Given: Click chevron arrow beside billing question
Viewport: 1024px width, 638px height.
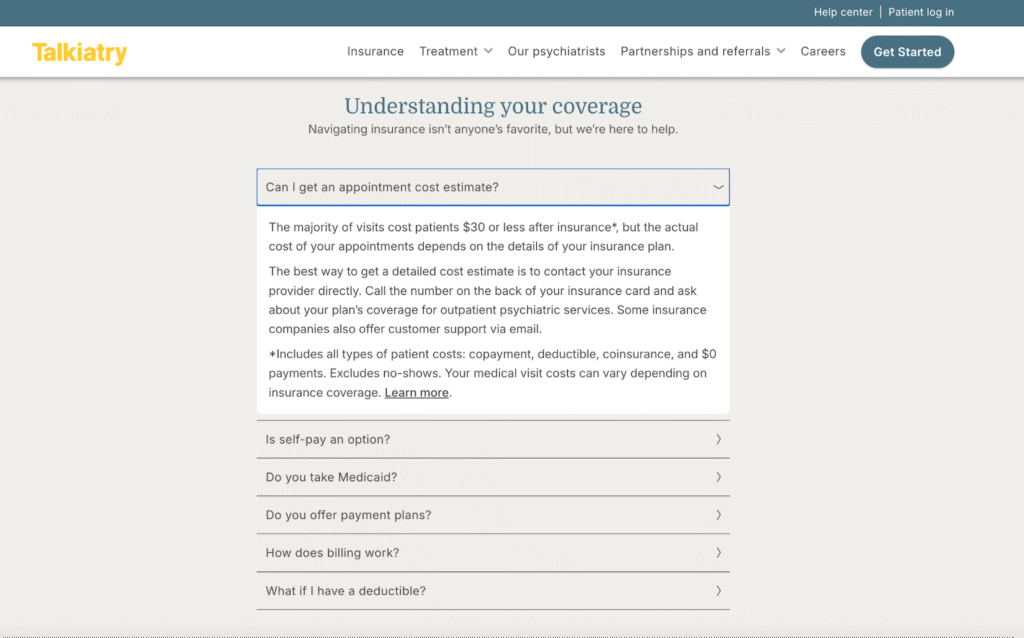Looking at the screenshot, I should pyautogui.click(x=718, y=553).
